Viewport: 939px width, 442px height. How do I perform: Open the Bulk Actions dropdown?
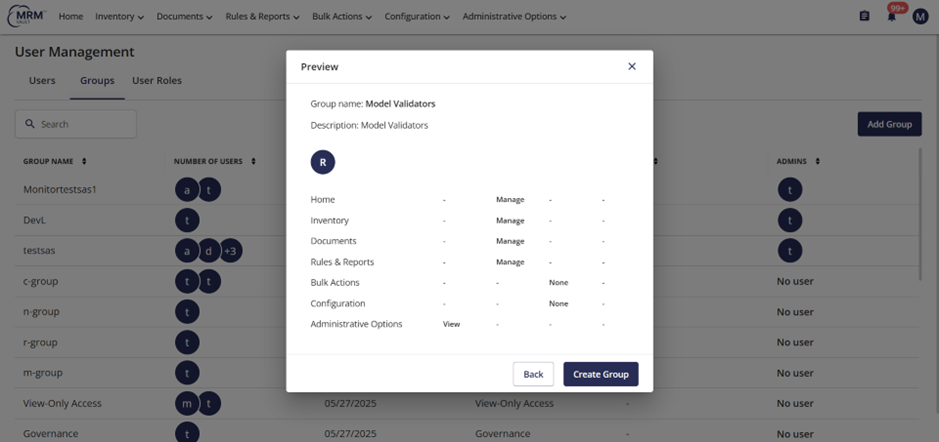(x=341, y=17)
